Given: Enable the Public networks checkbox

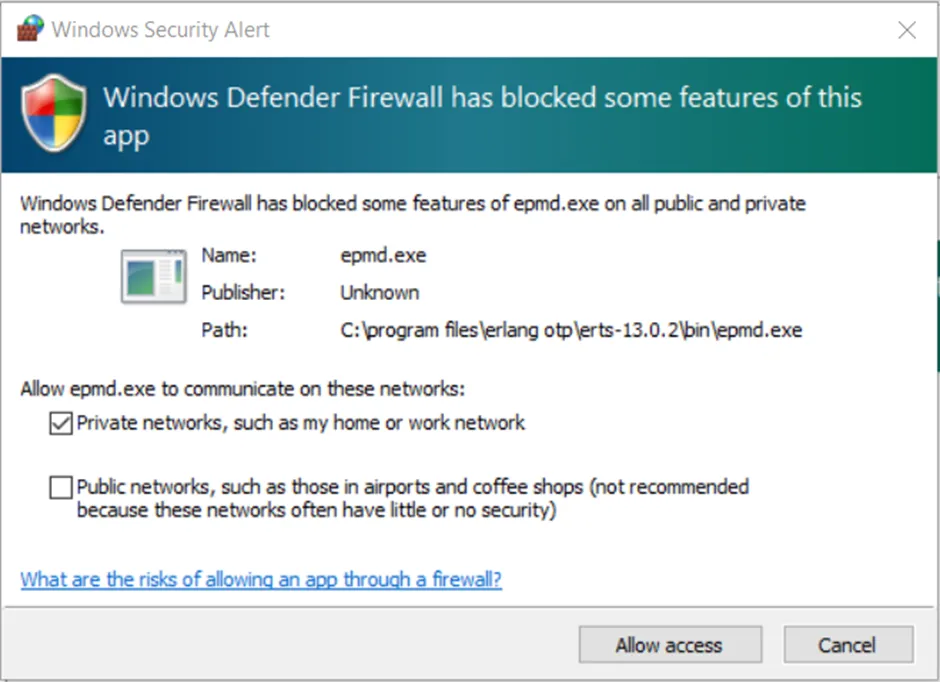Looking at the screenshot, I should tap(61, 488).
